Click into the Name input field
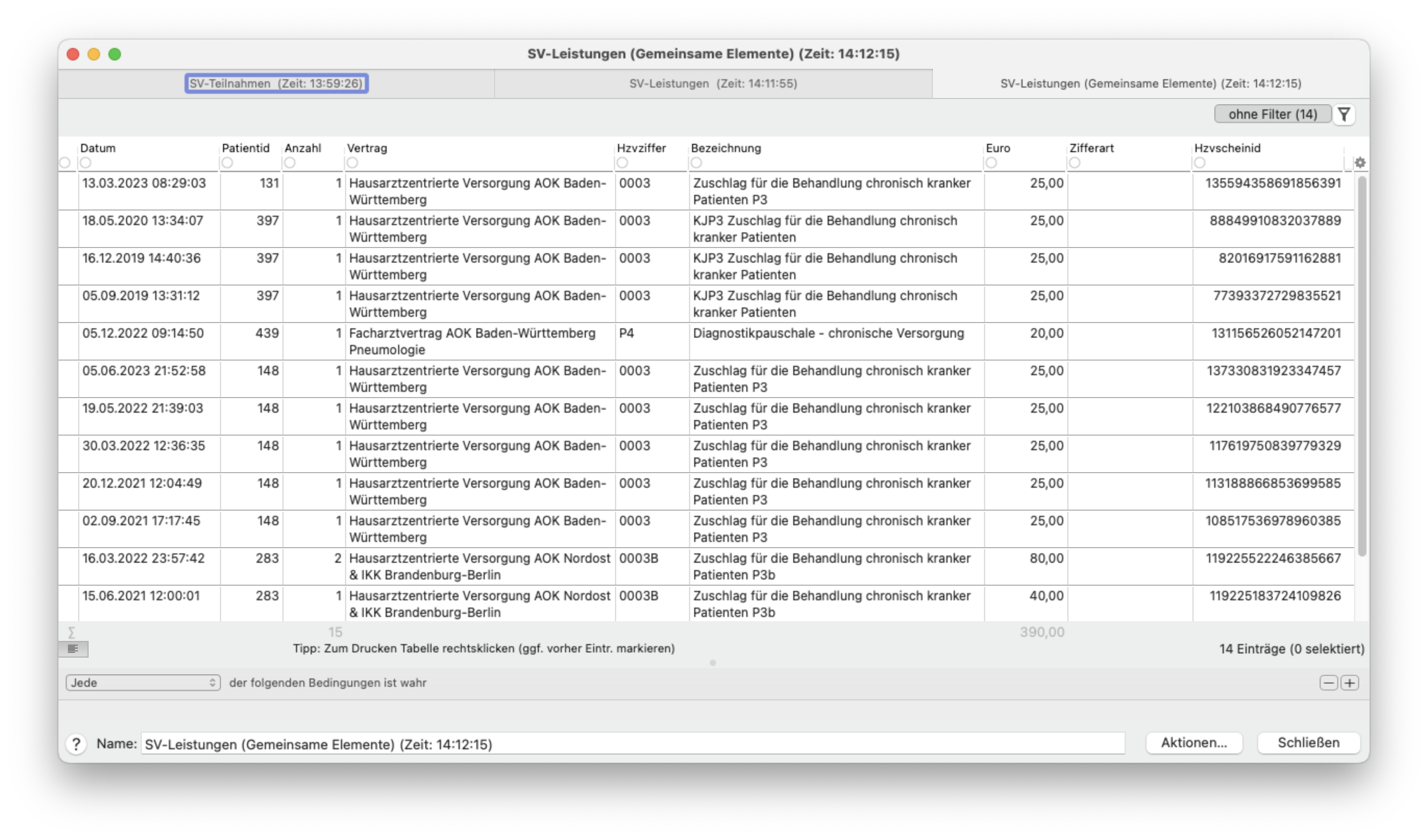 tap(633, 744)
